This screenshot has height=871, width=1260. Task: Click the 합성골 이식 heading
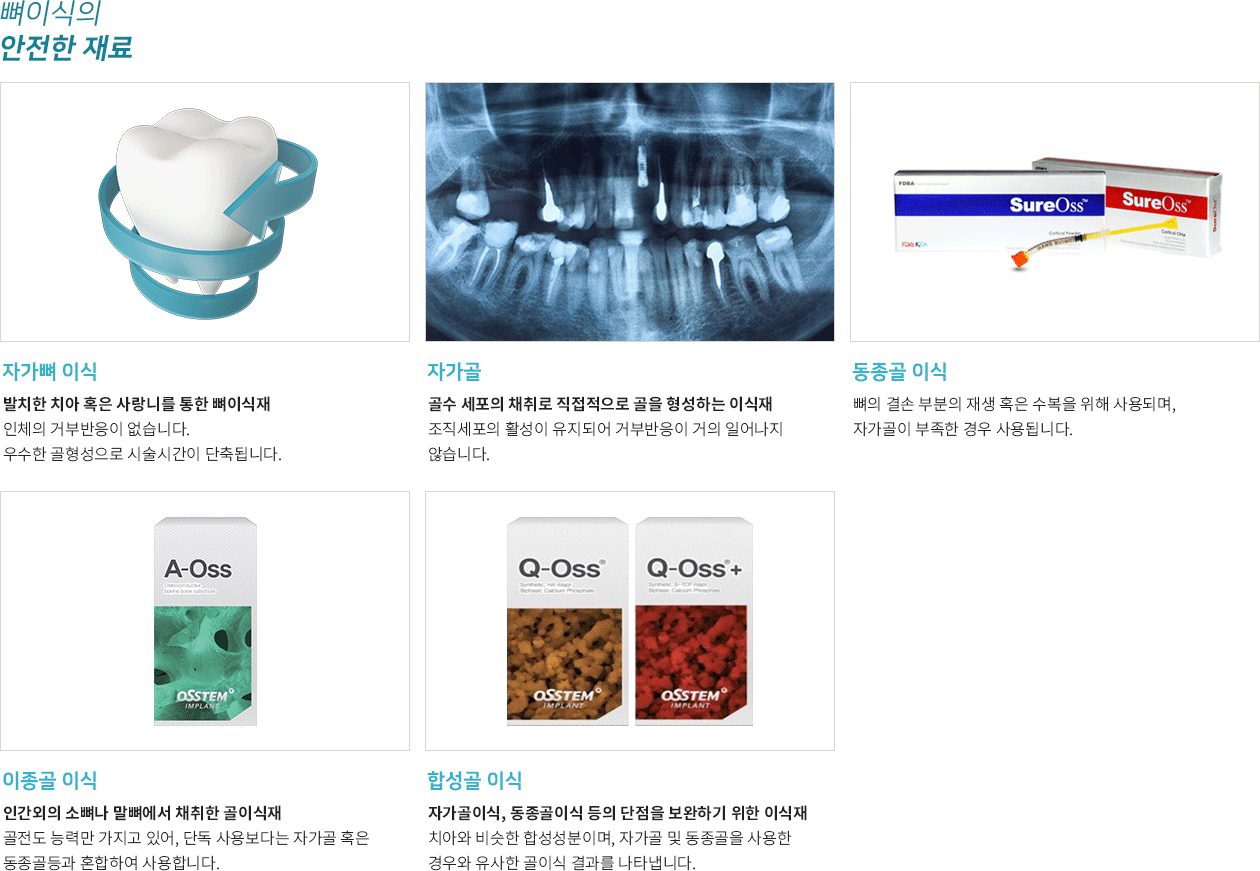(475, 780)
